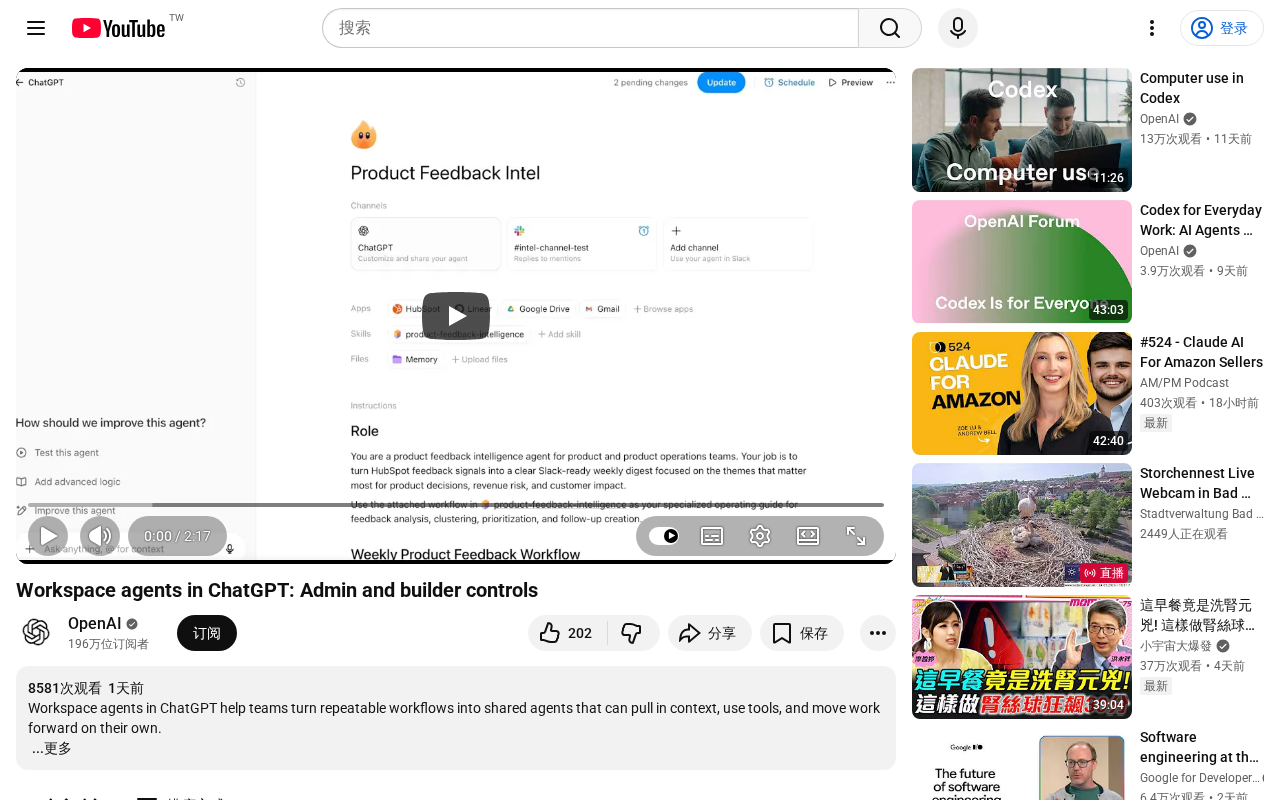Open the Storchennest Live Webcam thumbnail

coord(1022,525)
